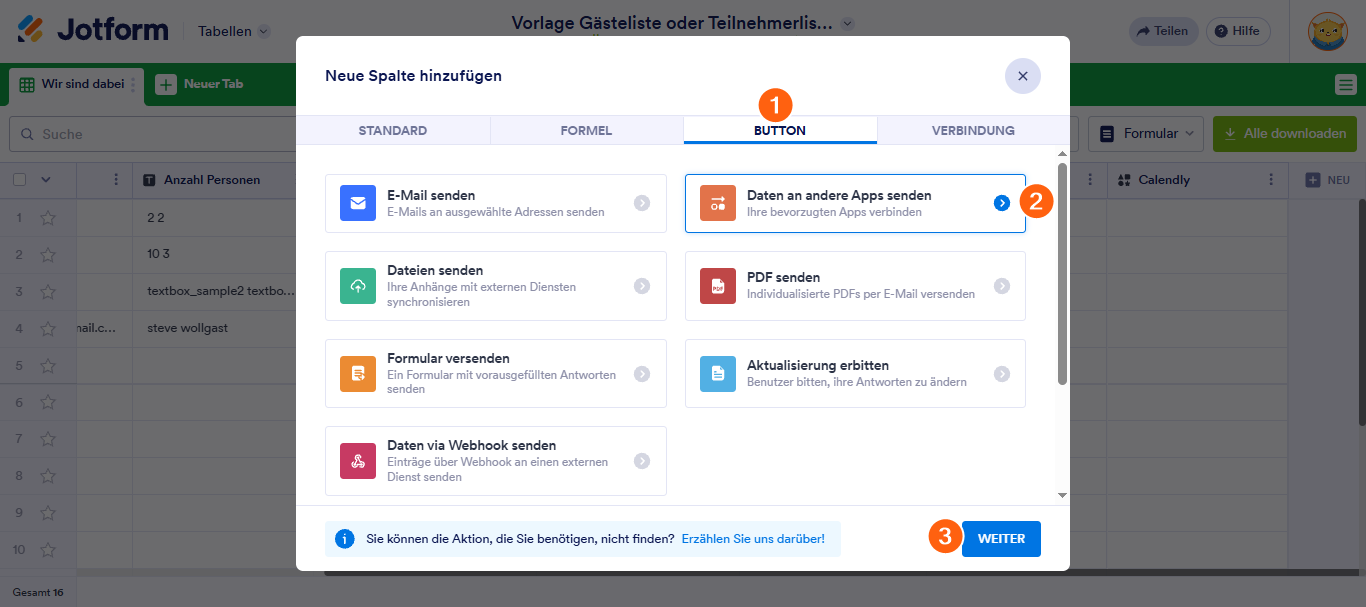This screenshot has height=607, width=1366.
Task: Star row 3 in the table
Action: (48, 291)
